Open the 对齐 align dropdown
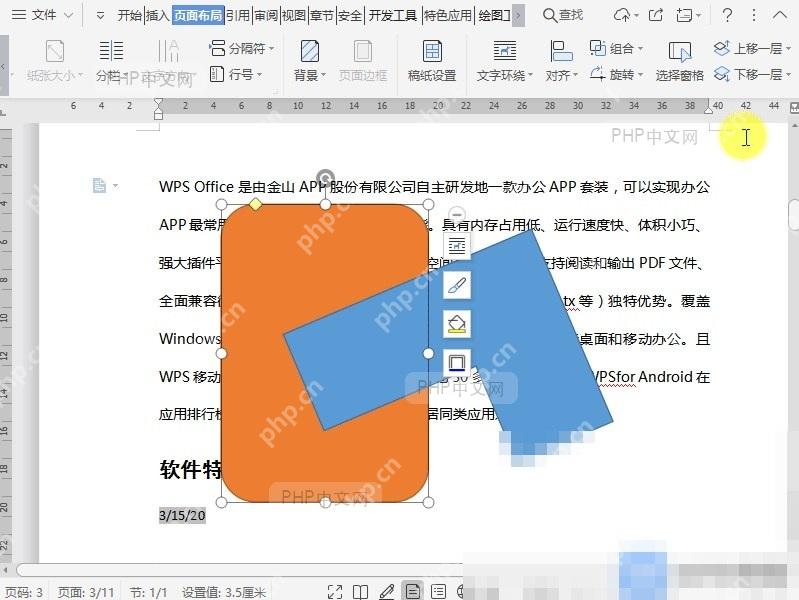The image size is (799, 600). [x=562, y=61]
